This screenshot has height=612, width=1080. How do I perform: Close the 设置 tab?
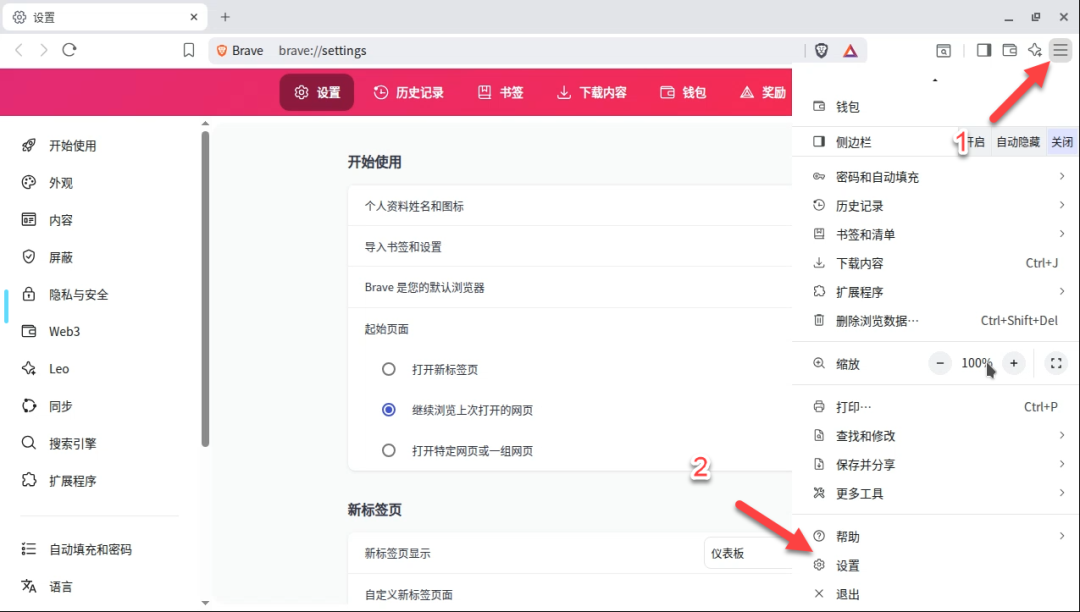tap(194, 17)
